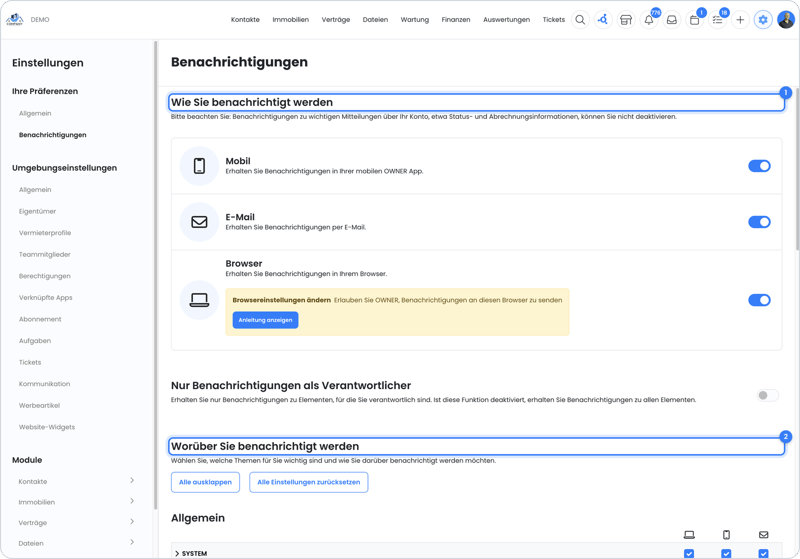Screen dimensions: 800x559
Task: Open Verknüpfte Apps settings
Action: 45,297
